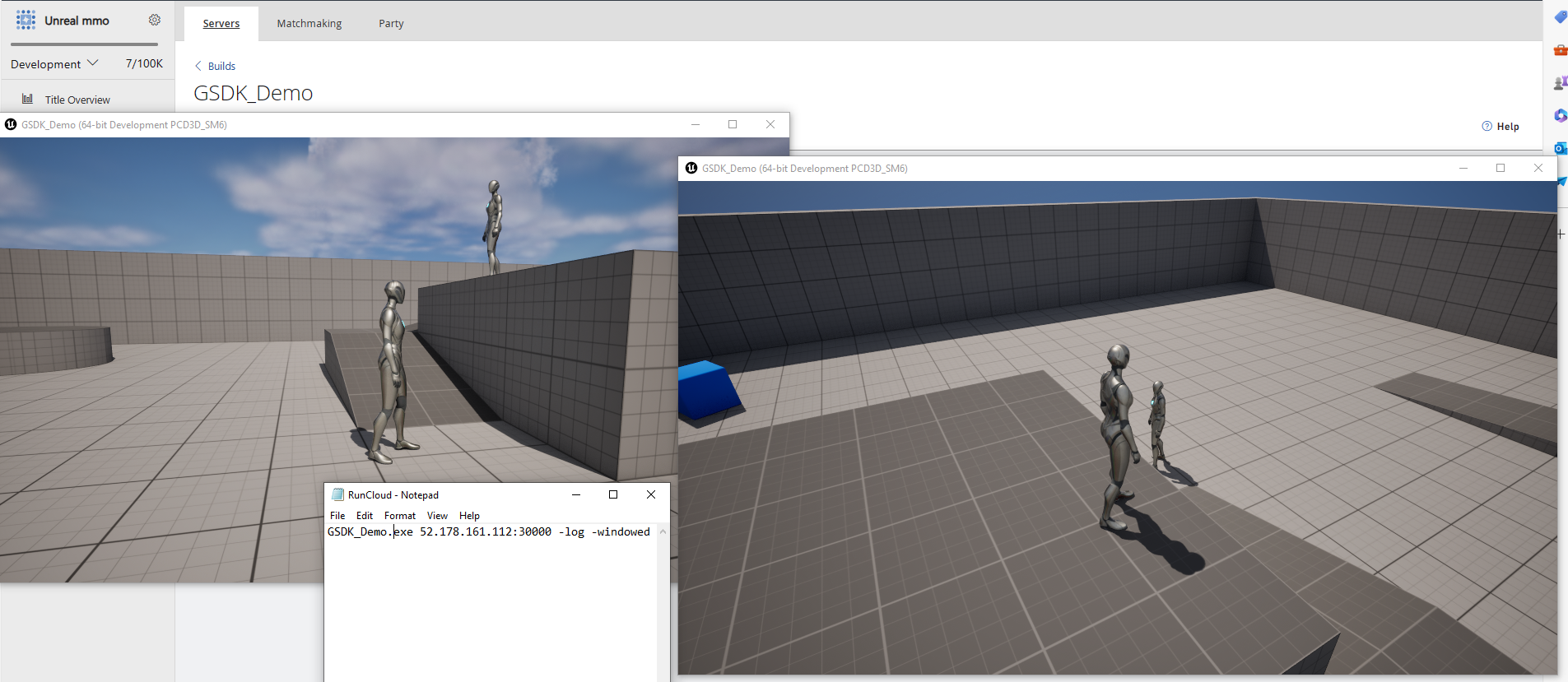
Task: Switch to the Servers tab
Action: pyautogui.click(x=221, y=23)
